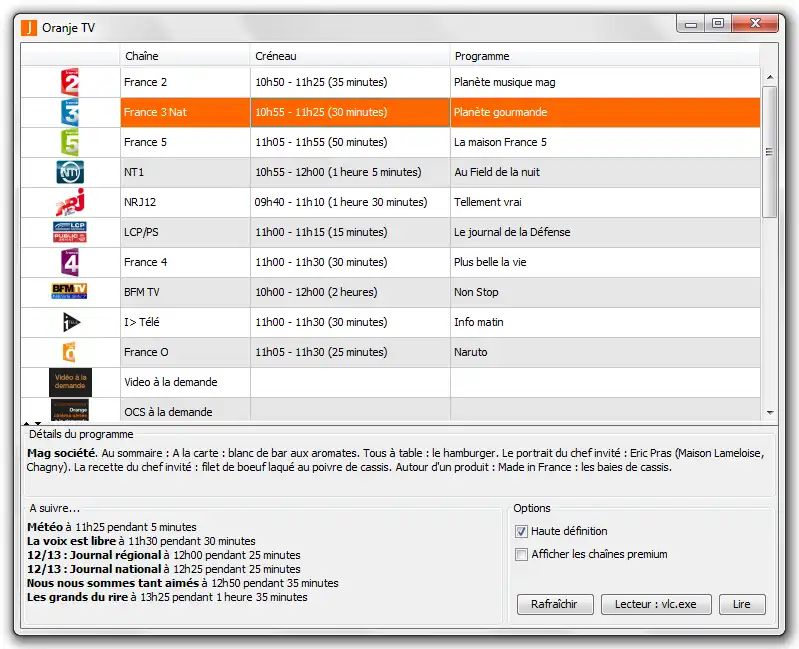799x649 pixels.
Task: Click La voix est libre upcoming entry
Action: tap(141, 541)
